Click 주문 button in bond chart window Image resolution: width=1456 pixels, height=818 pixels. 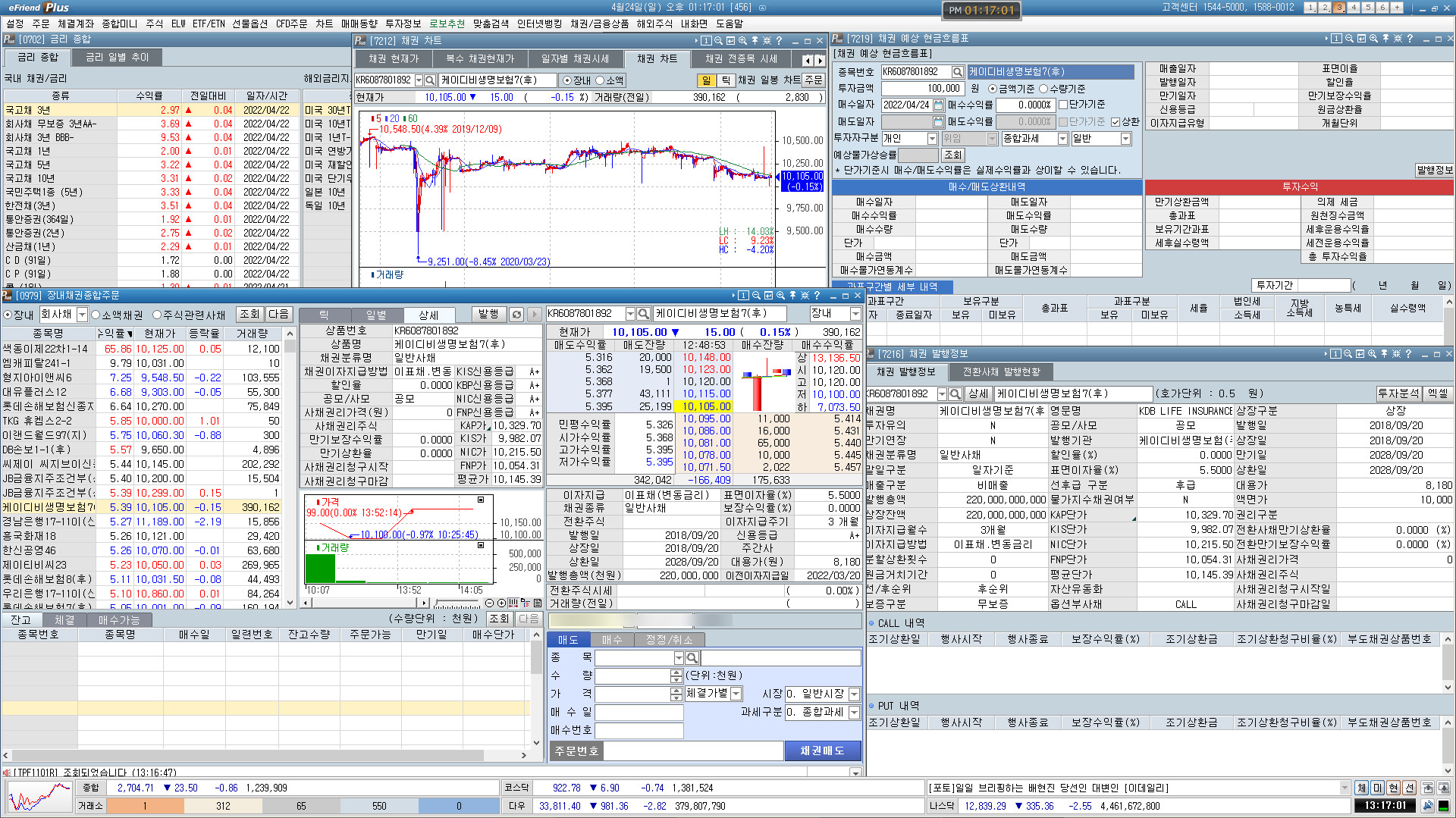click(814, 80)
